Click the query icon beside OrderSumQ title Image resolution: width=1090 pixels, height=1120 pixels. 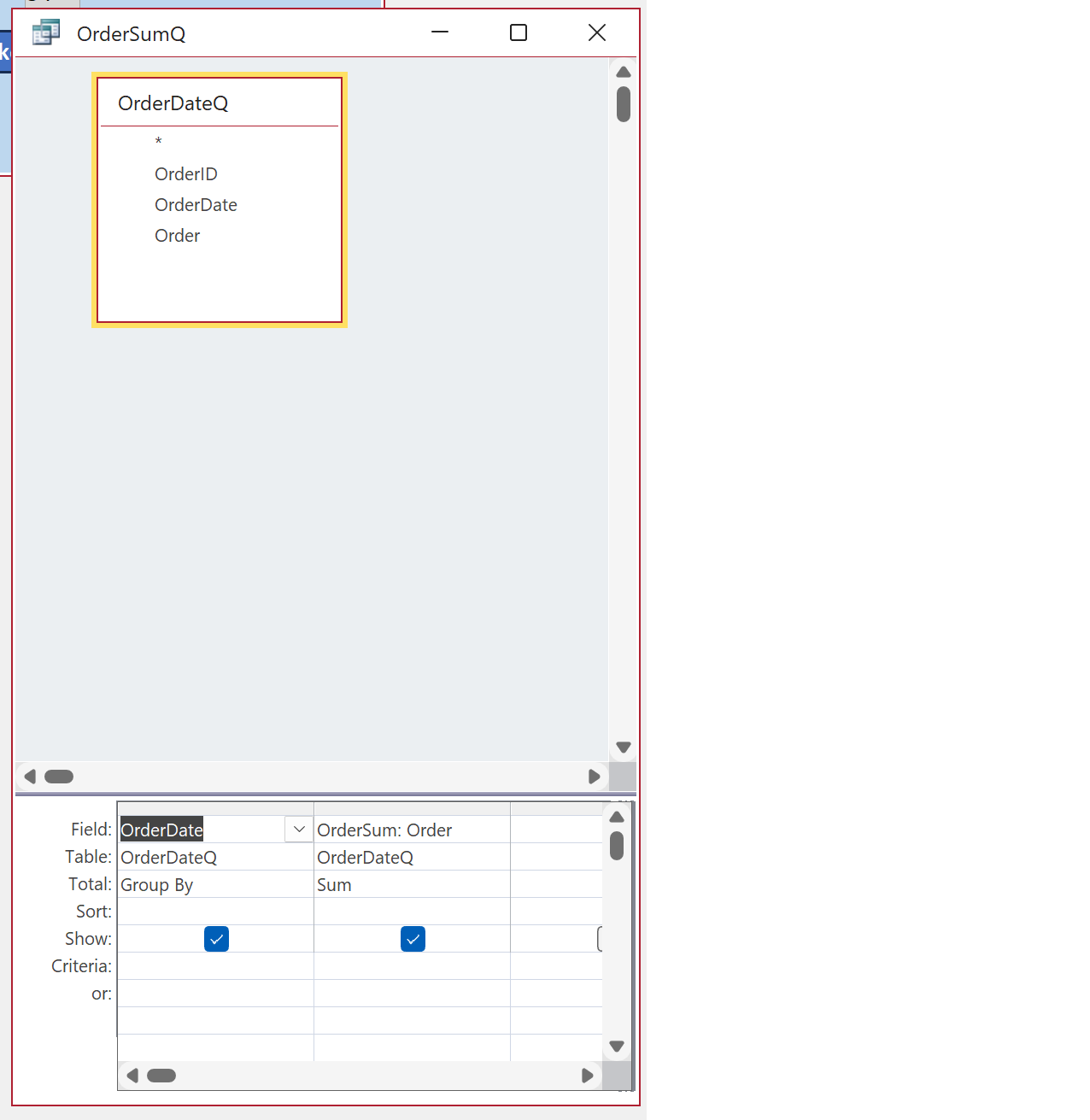(x=45, y=32)
